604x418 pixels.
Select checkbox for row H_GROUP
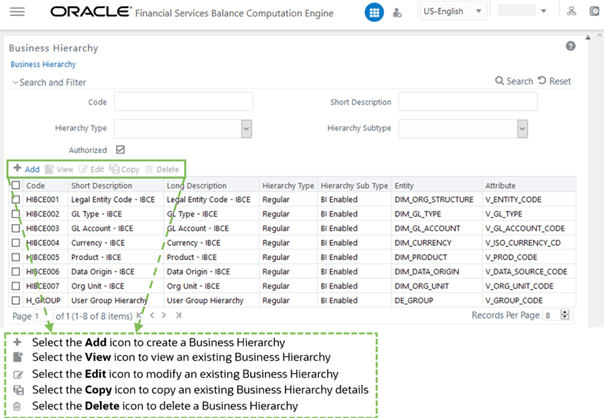(x=16, y=300)
